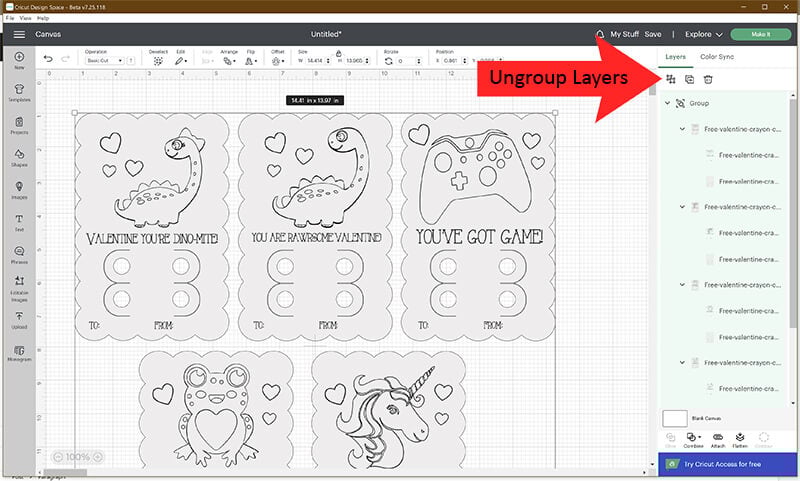Click the Blank Canvas color swatch
Screen dimensions: 800x481
(674, 418)
